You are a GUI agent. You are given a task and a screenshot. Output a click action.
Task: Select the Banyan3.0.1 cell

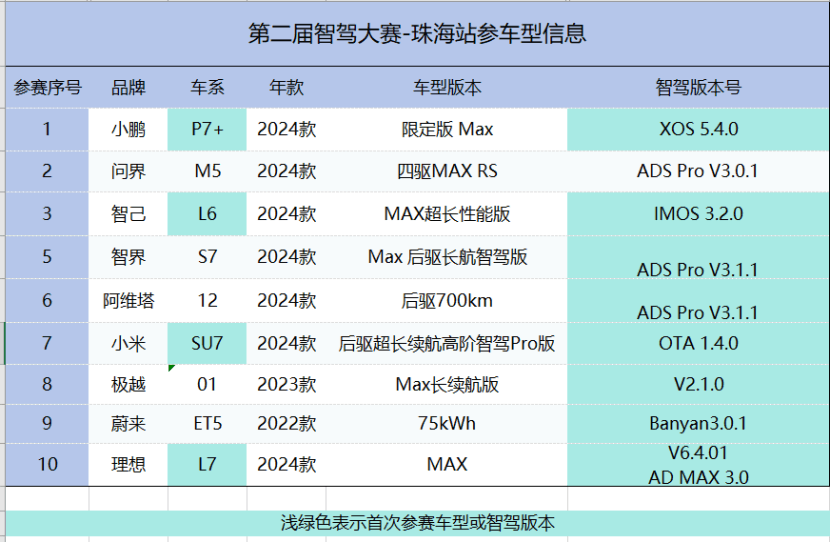tap(698, 424)
